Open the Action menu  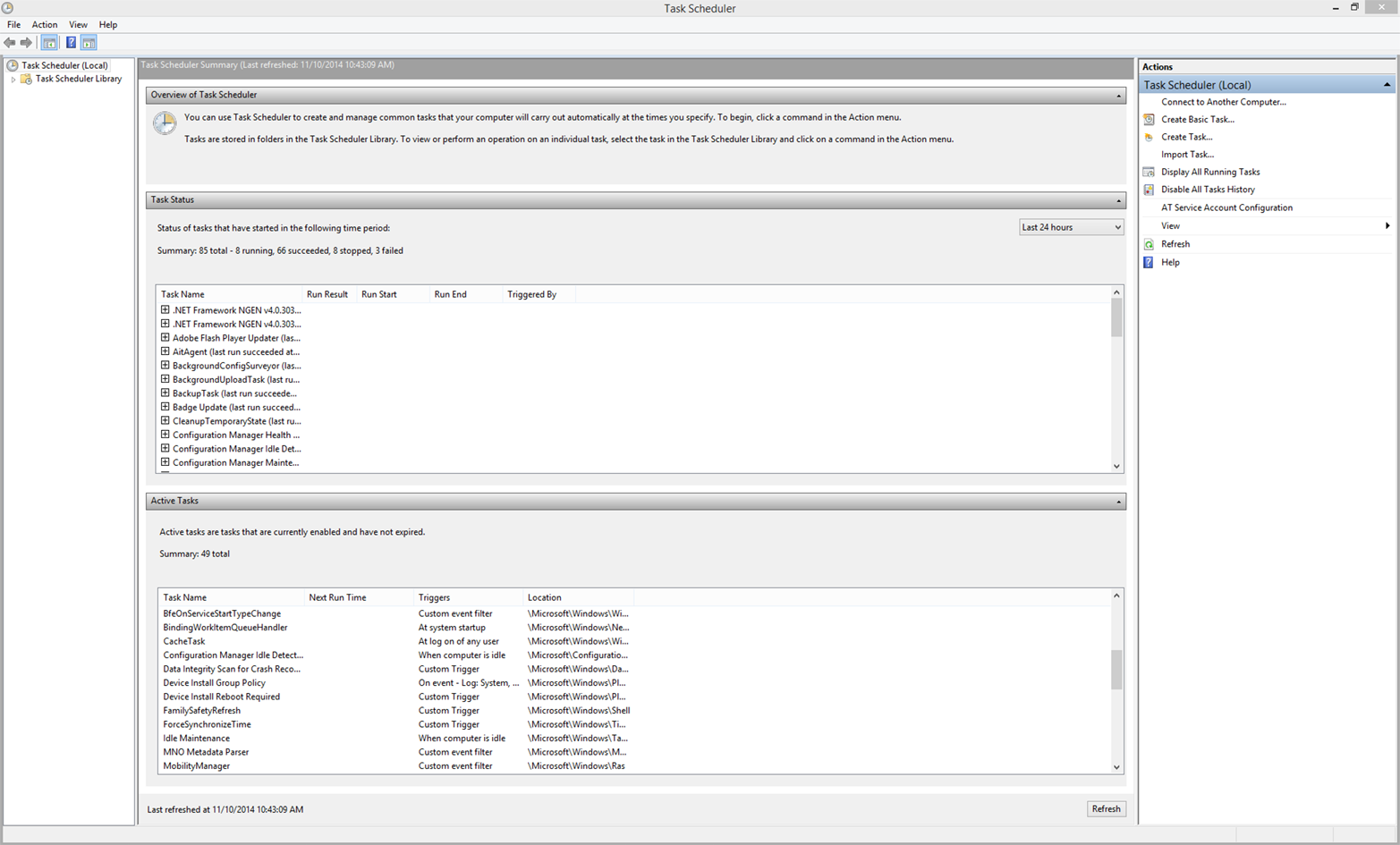coord(44,24)
